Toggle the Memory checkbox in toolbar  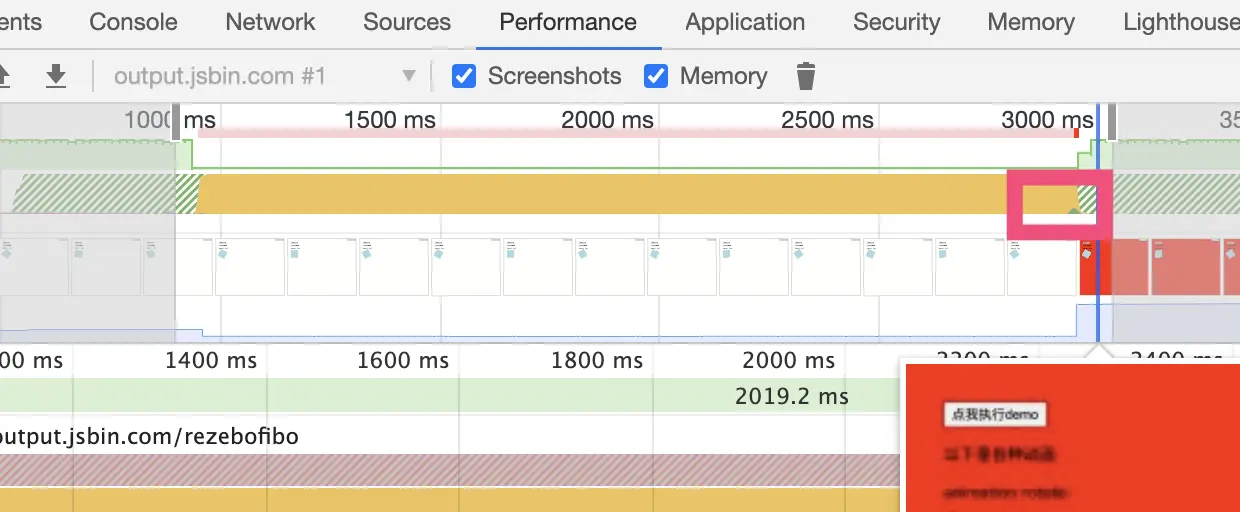[656, 76]
